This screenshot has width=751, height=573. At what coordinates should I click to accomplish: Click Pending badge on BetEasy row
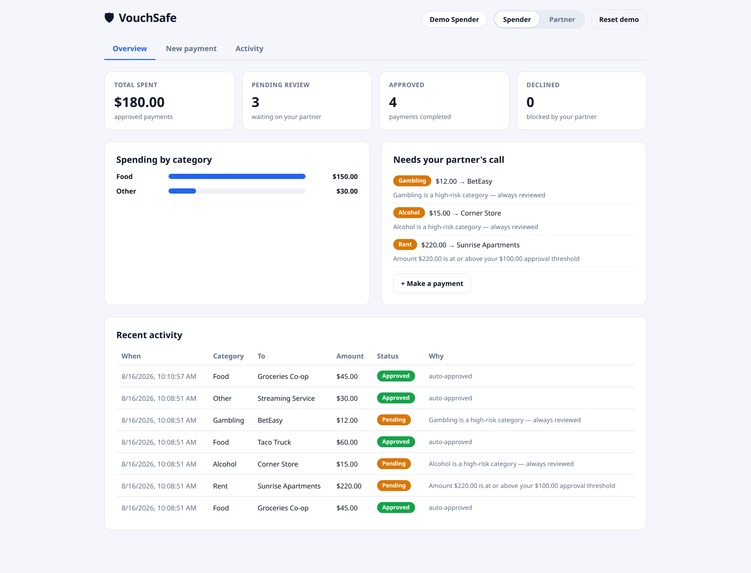coord(394,420)
